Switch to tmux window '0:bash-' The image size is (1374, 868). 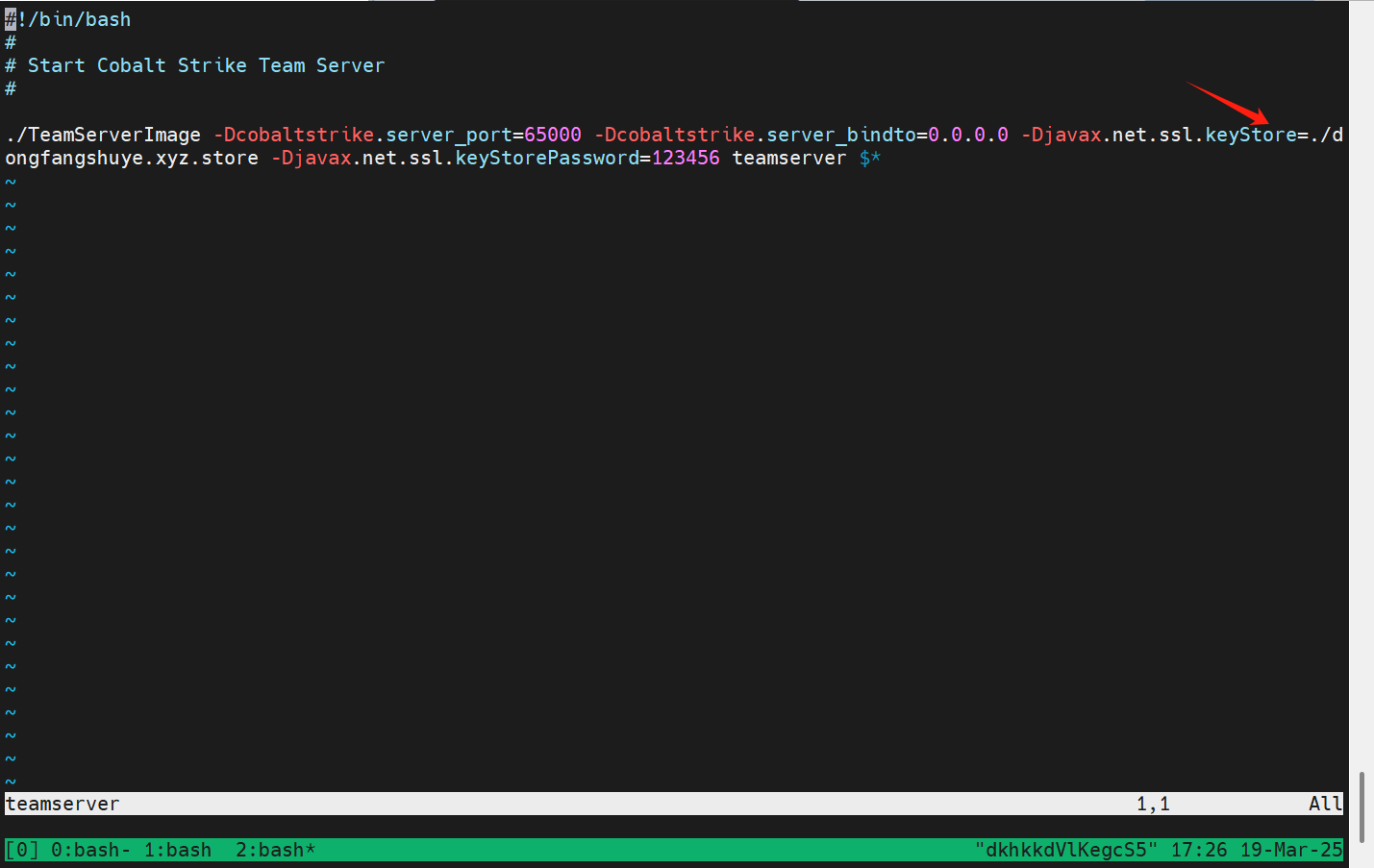coord(90,850)
